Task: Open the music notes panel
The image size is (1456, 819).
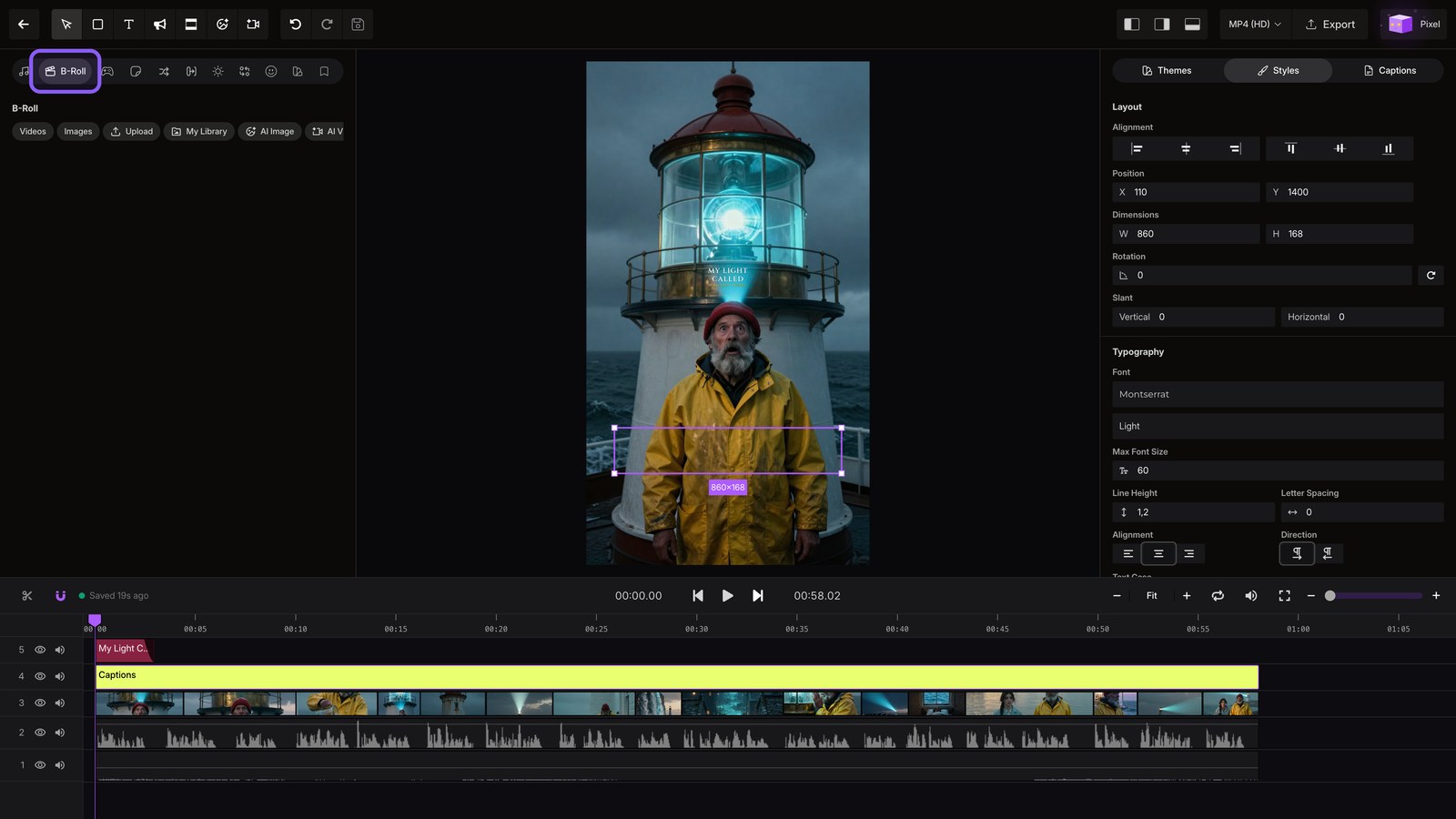Action: click(x=25, y=71)
